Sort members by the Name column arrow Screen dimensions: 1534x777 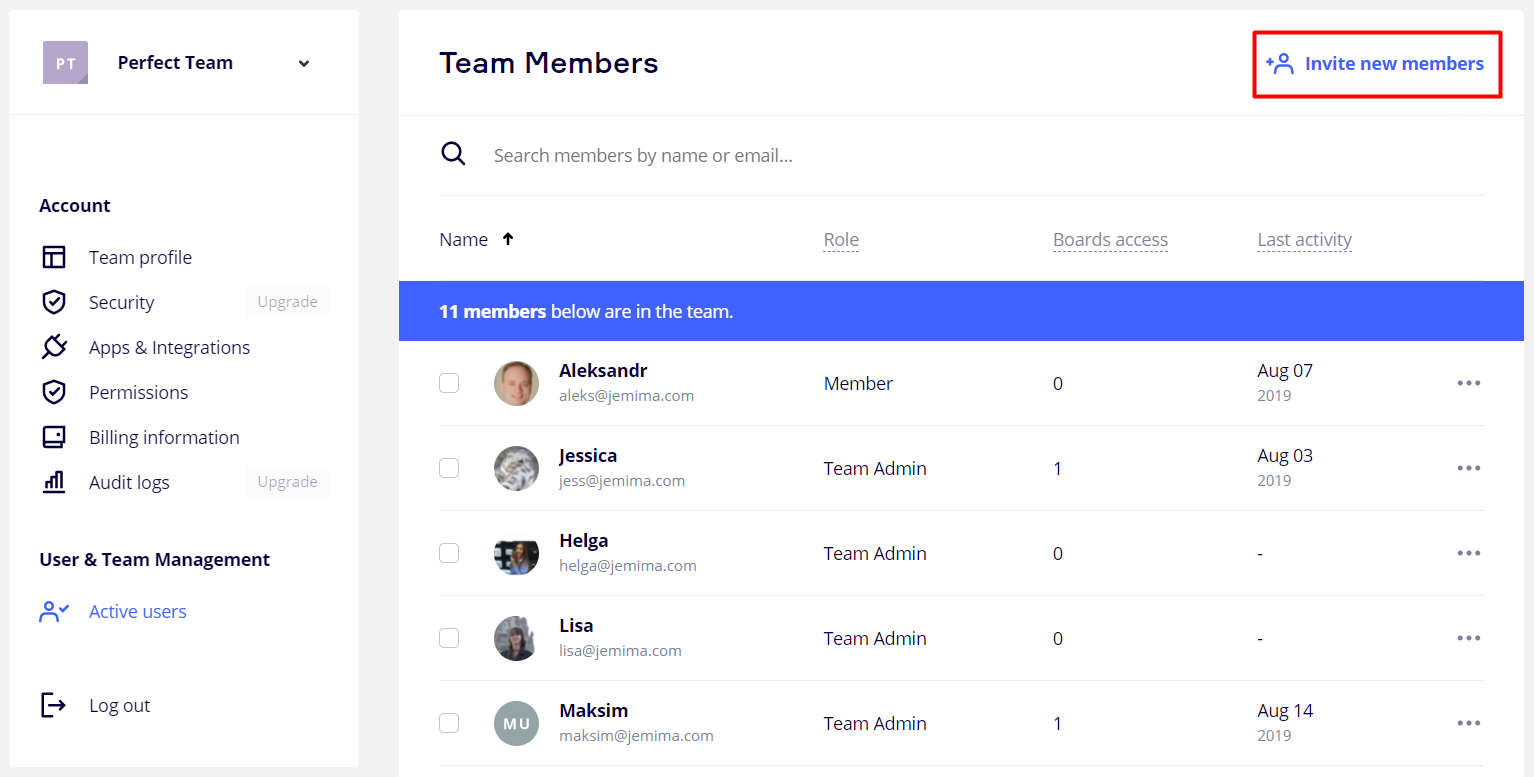click(508, 239)
